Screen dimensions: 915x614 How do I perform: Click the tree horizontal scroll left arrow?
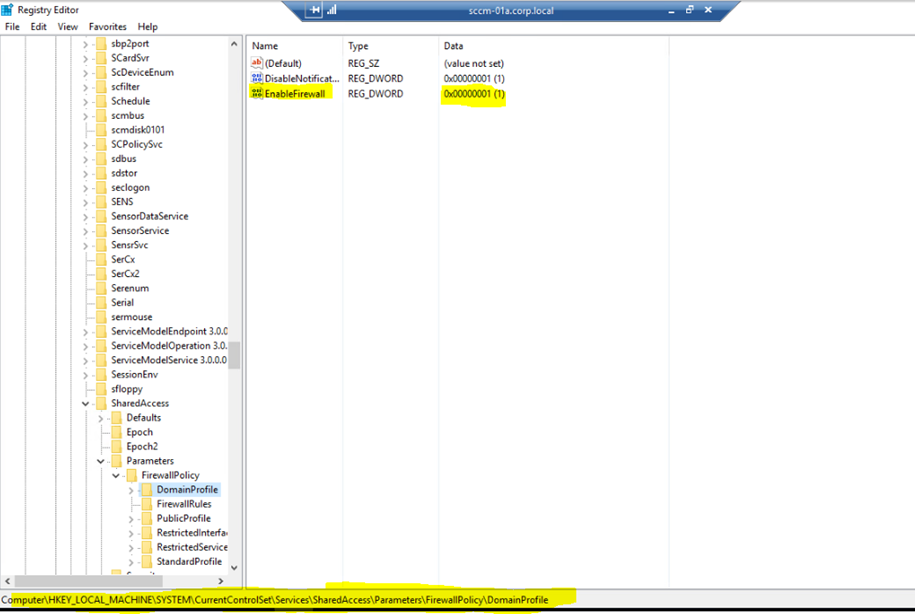point(8,581)
